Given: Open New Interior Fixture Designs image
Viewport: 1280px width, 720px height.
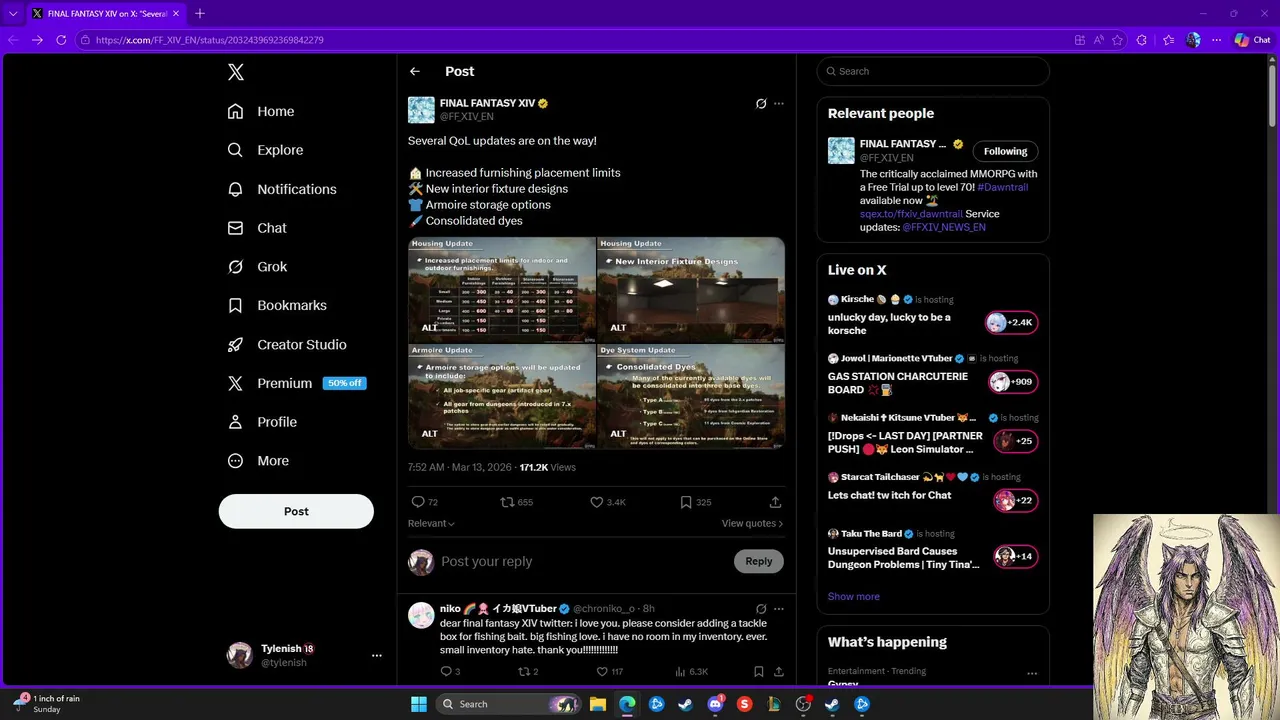Looking at the screenshot, I should pyautogui.click(x=691, y=289).
